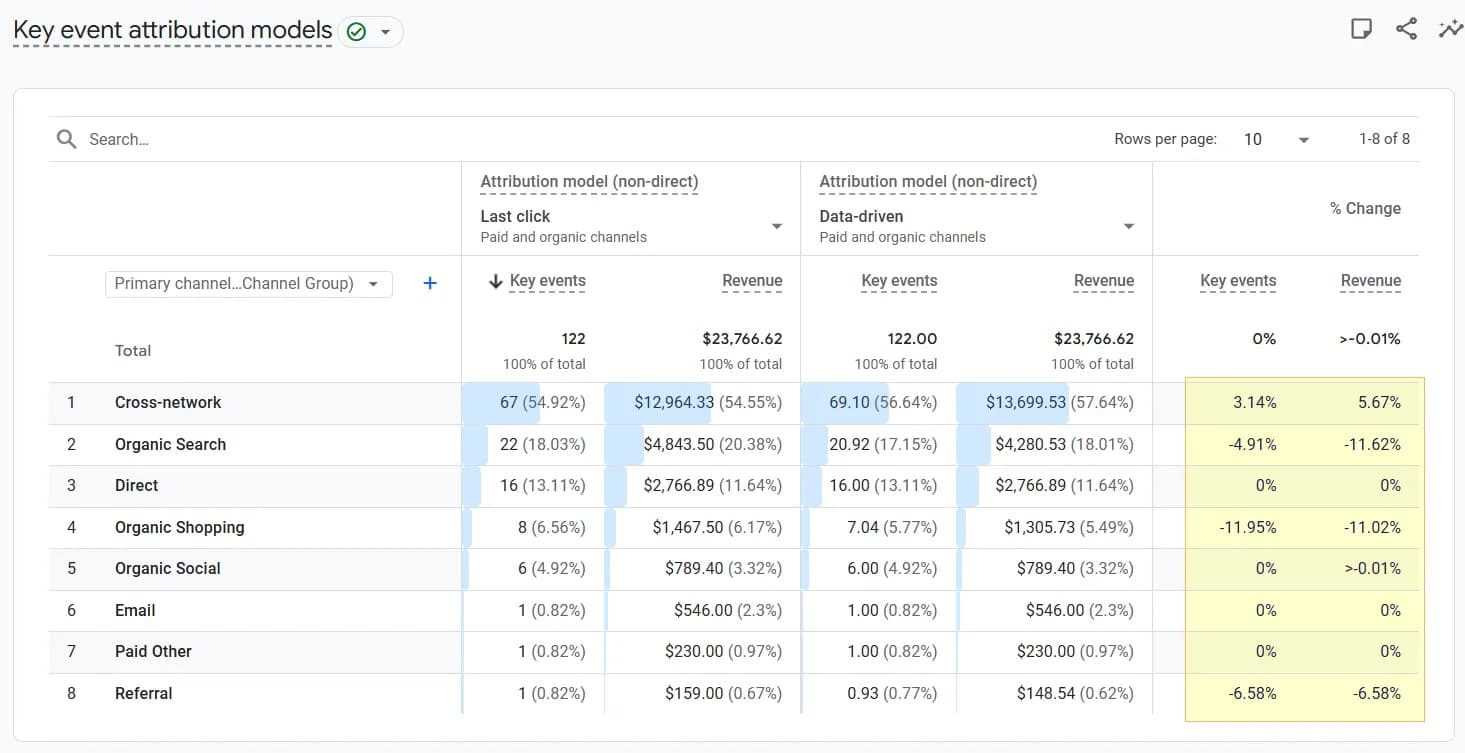This screenshot has width=1465, height=753.
Task: Open the Insights panel via the sparkle chart icon
Action: pos(1451,29)
